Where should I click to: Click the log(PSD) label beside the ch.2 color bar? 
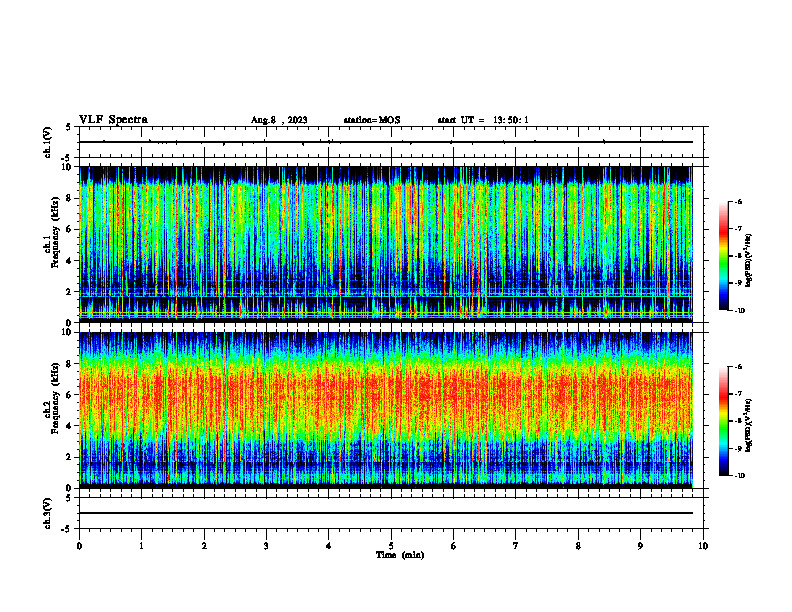click(x=749, y=425)
